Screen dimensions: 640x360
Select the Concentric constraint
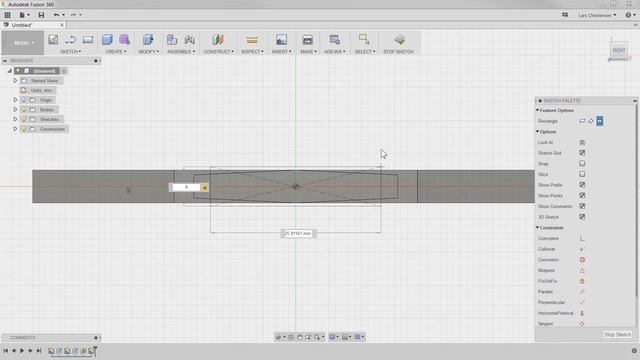(x=582, y=260)
